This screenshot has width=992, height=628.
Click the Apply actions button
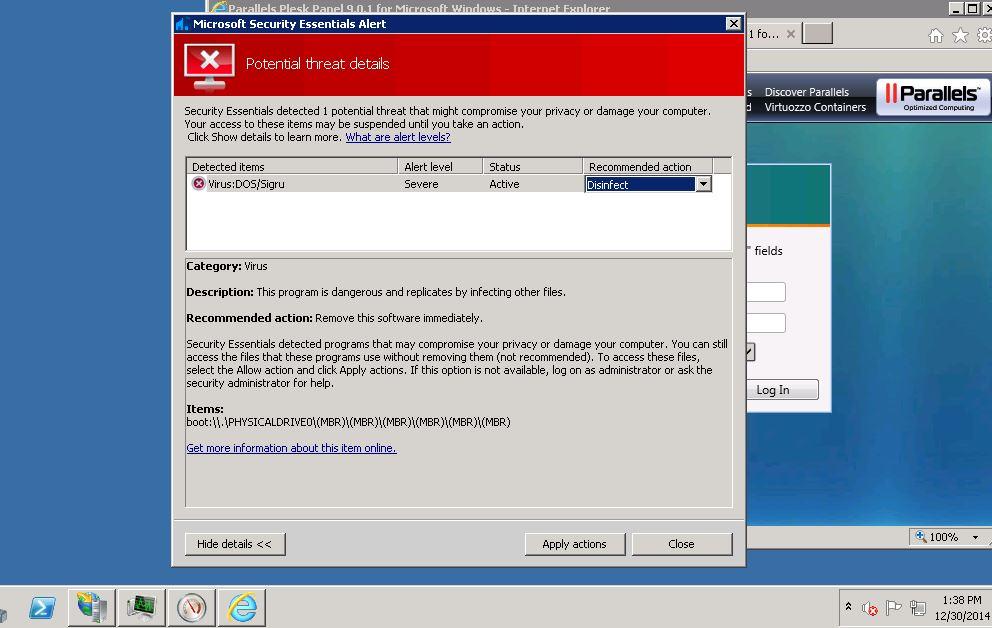click(574, 544)
